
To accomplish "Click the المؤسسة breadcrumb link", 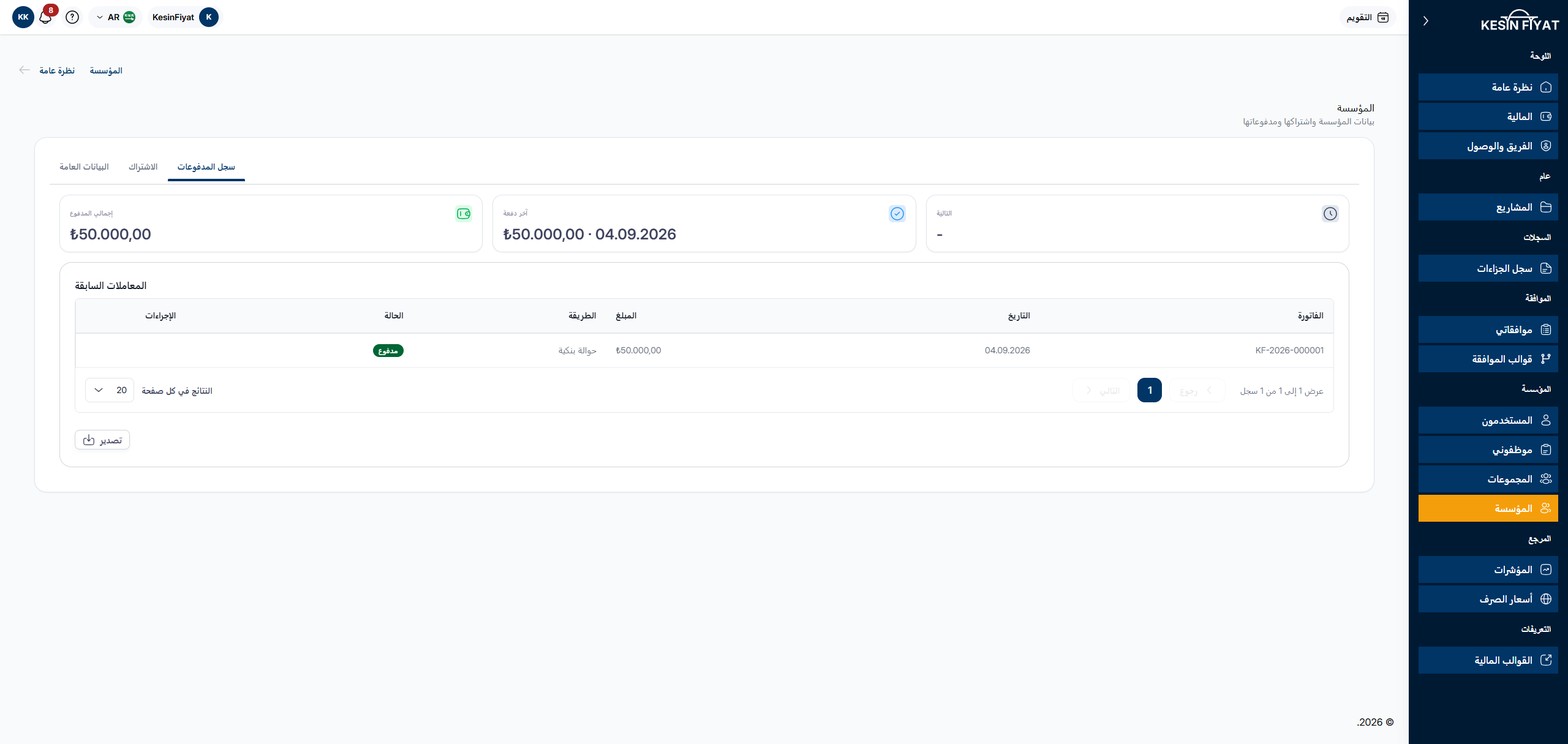I will (106, 71).
